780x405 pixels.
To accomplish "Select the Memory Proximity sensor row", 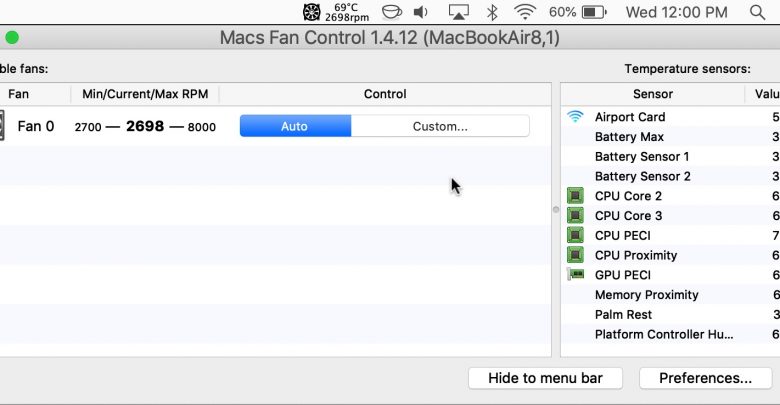I will click(671, 295).
